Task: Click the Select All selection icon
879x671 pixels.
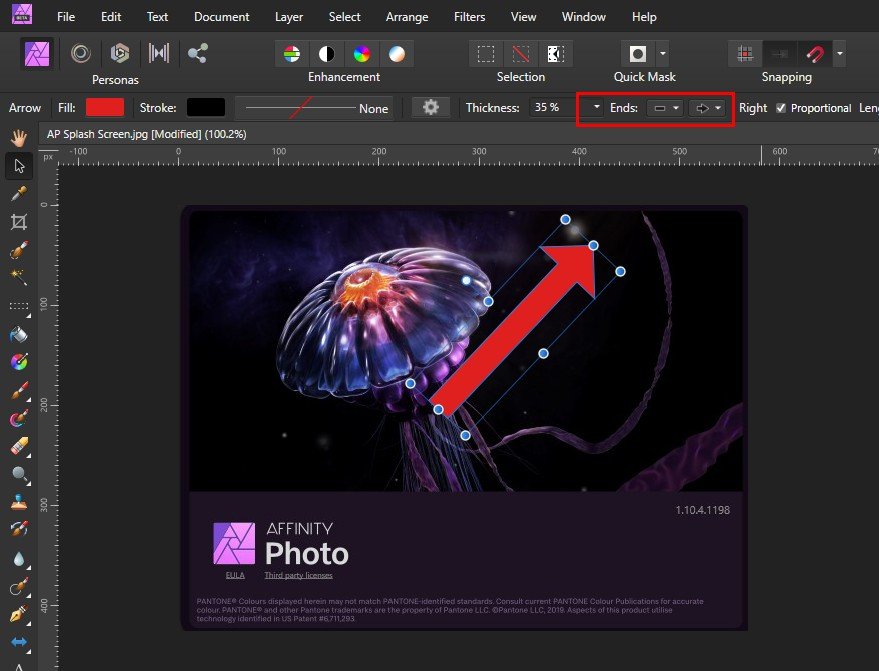Action: coord(485,54)
